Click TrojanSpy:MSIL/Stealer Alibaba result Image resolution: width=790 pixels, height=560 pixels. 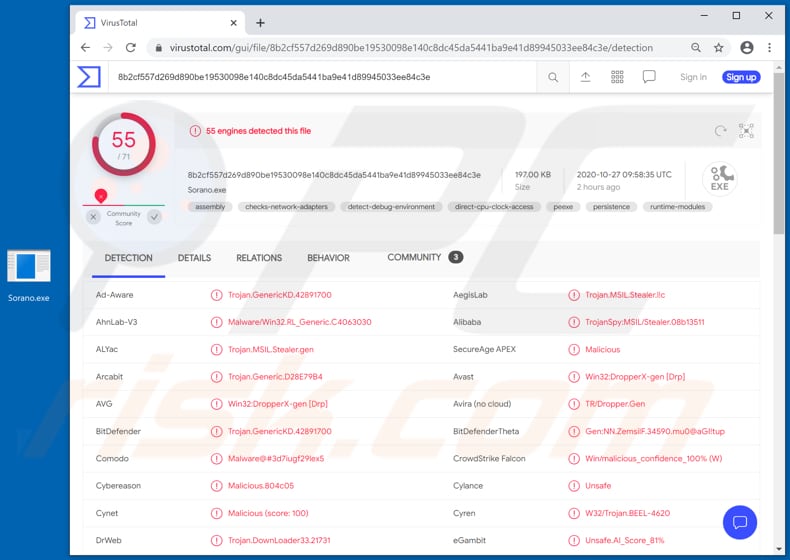tap(644, 322)
